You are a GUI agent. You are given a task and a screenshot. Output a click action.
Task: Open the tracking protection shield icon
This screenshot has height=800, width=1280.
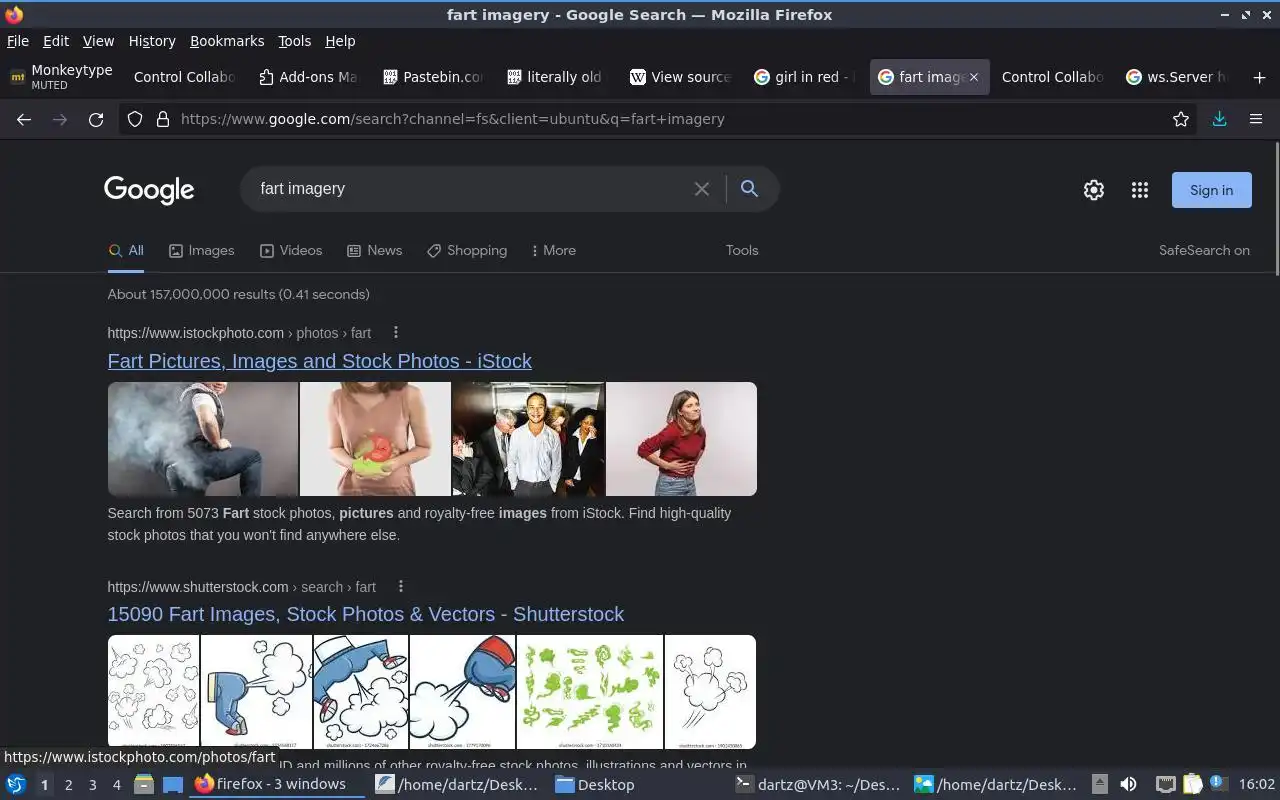135,119
